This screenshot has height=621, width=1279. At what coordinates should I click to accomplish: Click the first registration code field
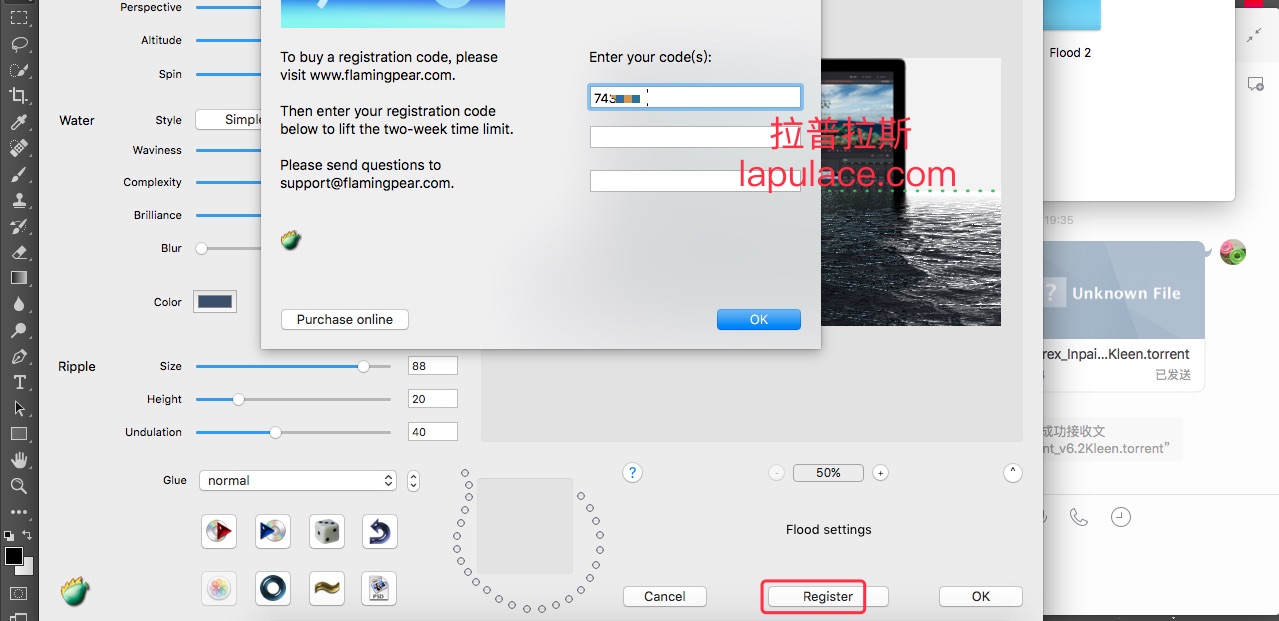695,97
